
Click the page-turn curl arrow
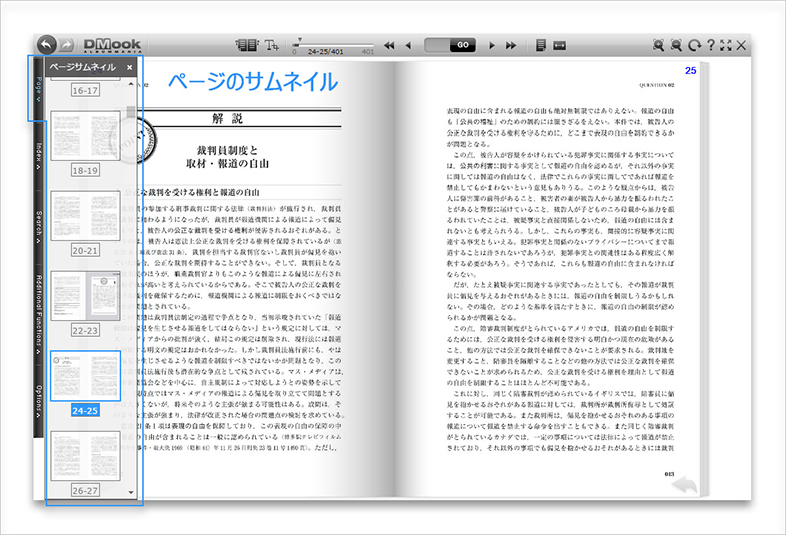pos(684,485)
